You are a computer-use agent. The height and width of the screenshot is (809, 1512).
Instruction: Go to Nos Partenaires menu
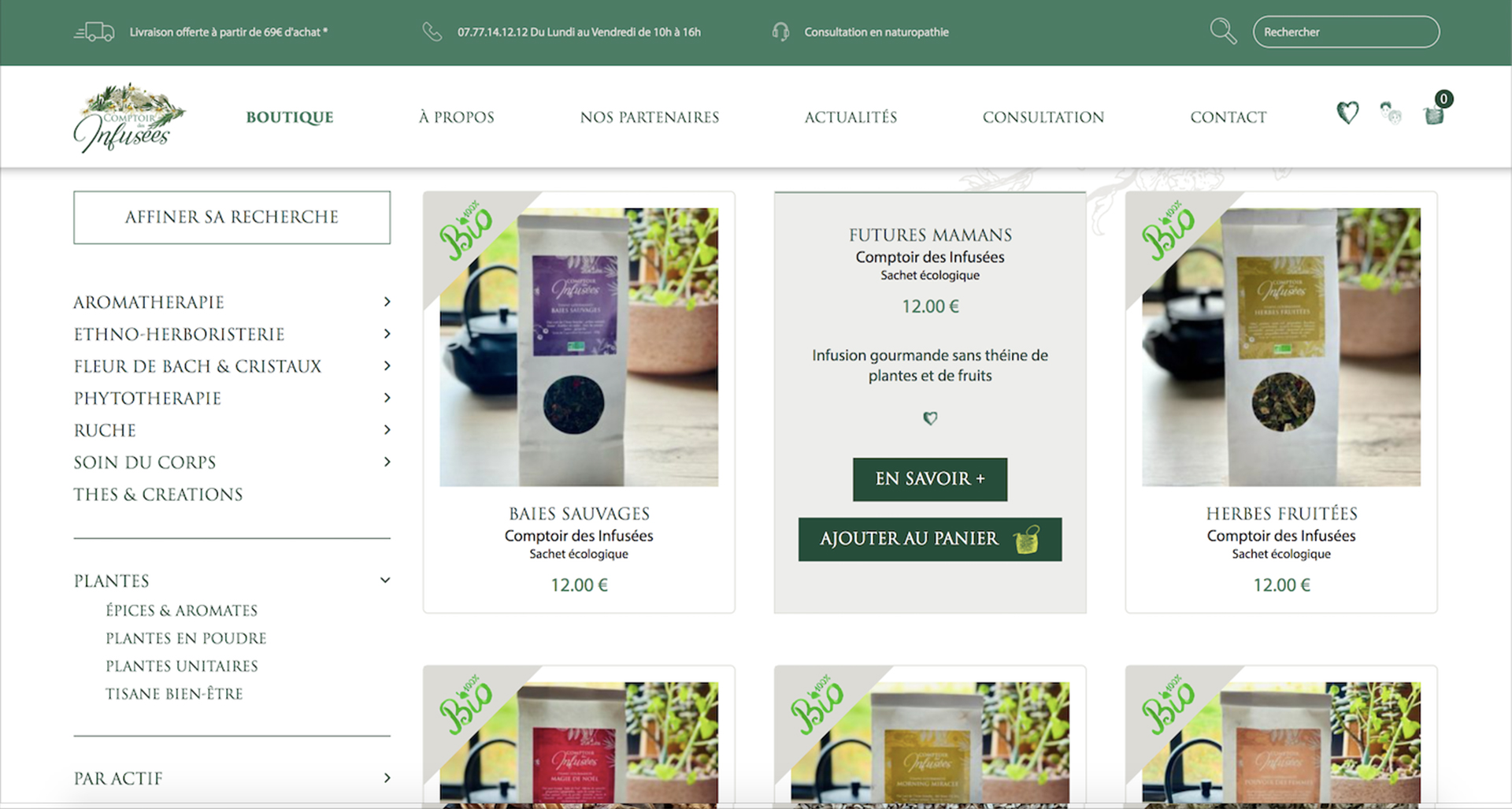[650, 117]
